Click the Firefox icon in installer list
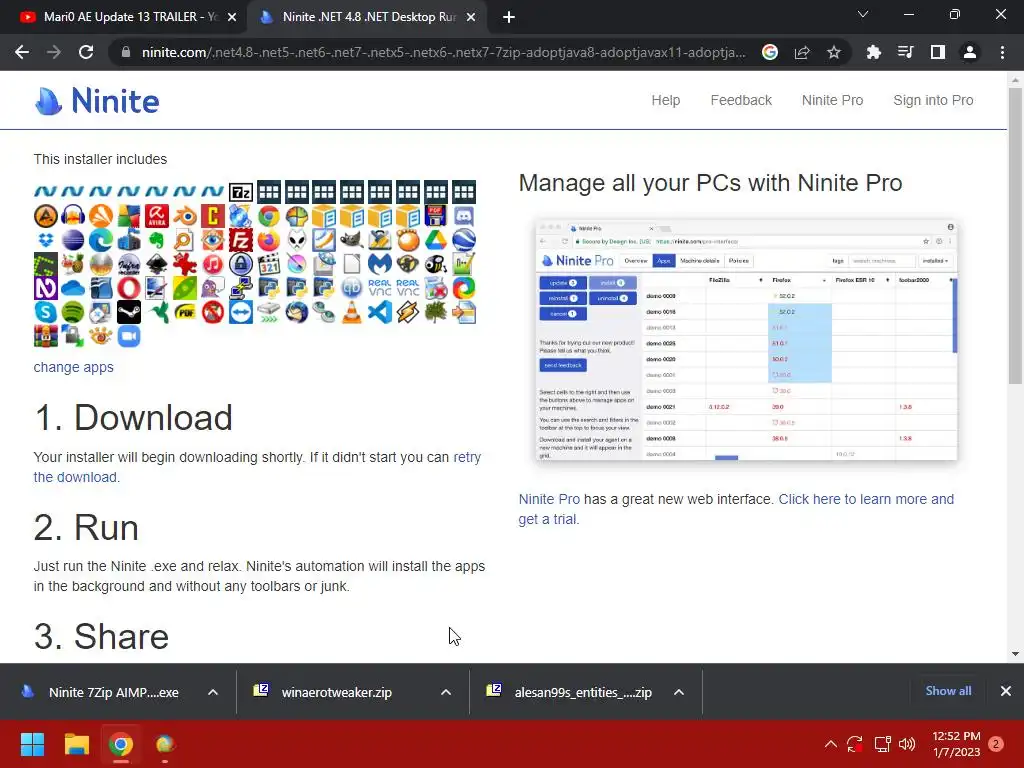The height and width of the screenshot is (768, 1024). (268, 240)
